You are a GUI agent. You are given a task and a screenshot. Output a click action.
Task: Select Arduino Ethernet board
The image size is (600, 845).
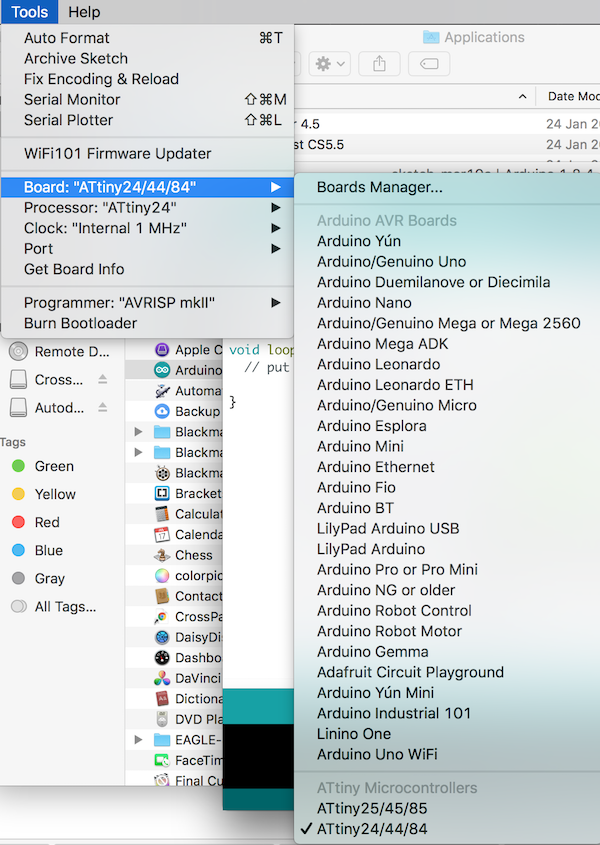tap(447, 467)
